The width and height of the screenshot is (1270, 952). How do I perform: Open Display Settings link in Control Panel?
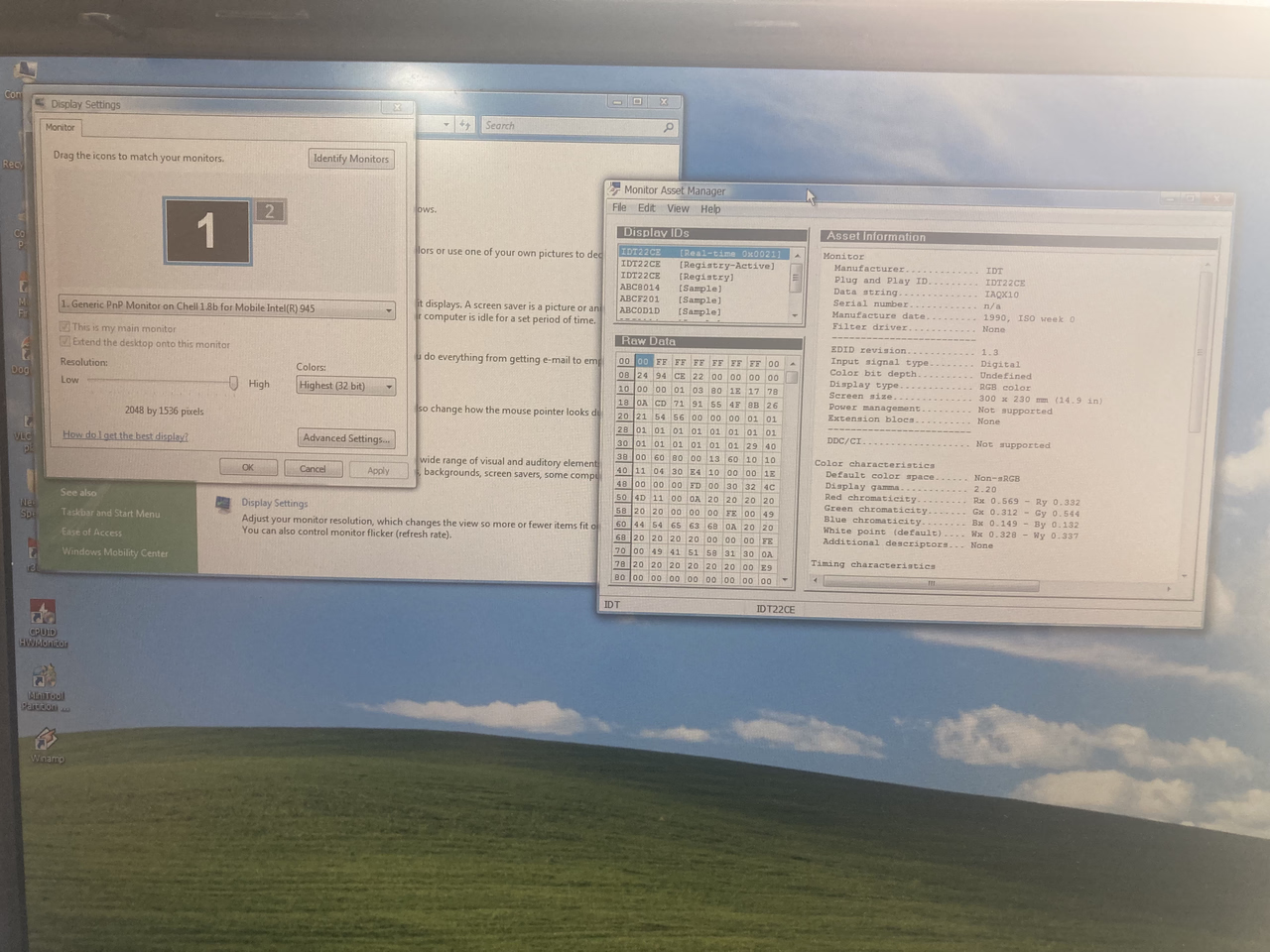[x=275, y=503]
